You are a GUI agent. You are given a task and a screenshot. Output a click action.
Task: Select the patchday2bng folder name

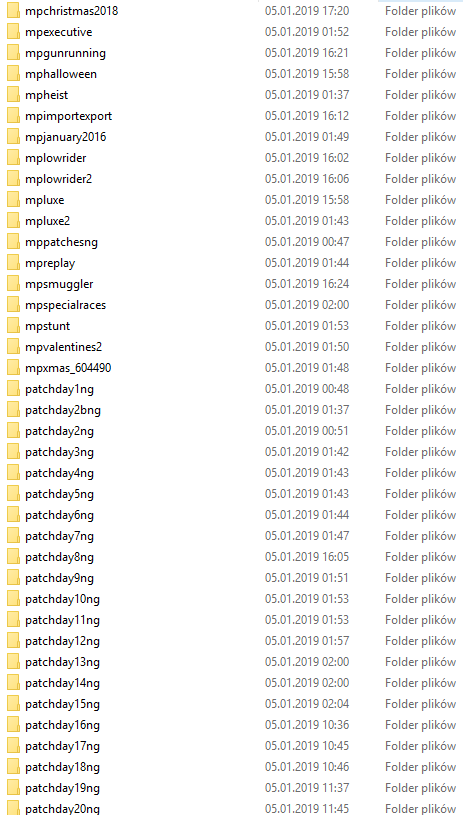tap(63, 410)
